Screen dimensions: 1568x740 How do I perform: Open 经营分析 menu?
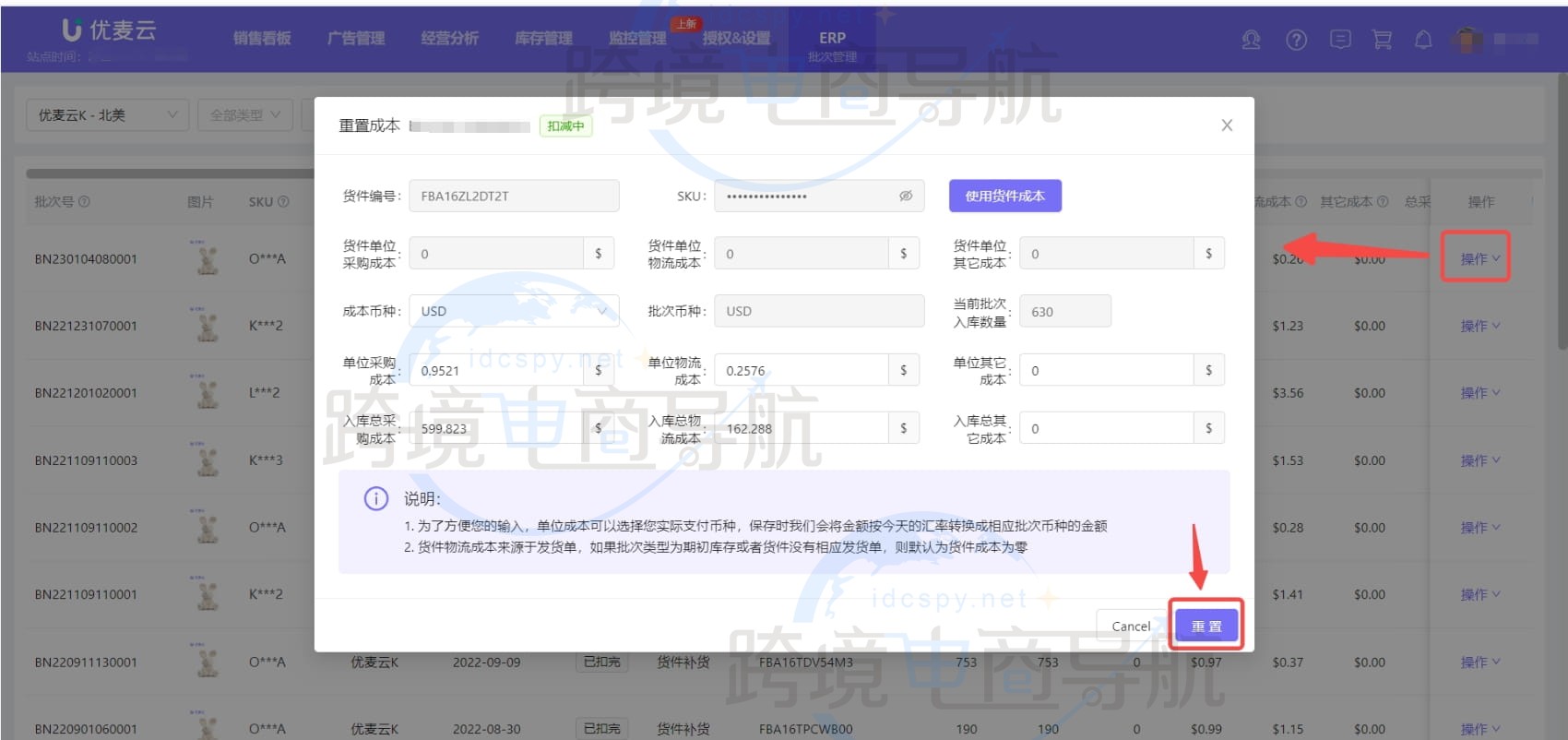point(449,38)
